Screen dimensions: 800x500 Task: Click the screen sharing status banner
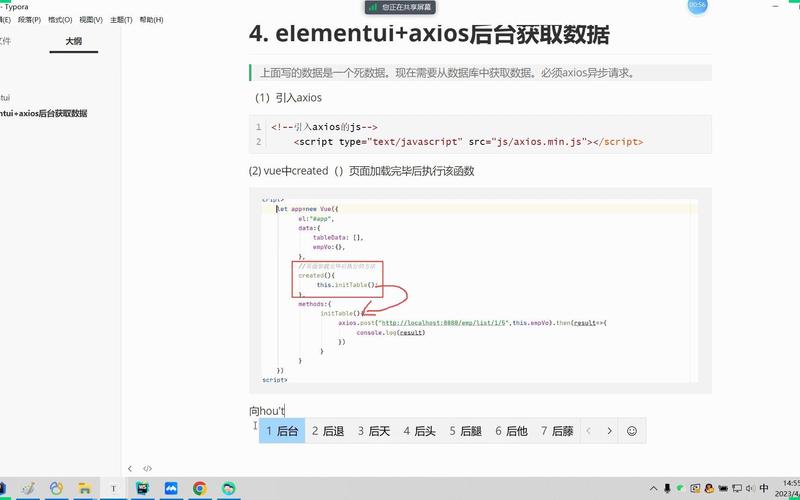pos(401,7)
